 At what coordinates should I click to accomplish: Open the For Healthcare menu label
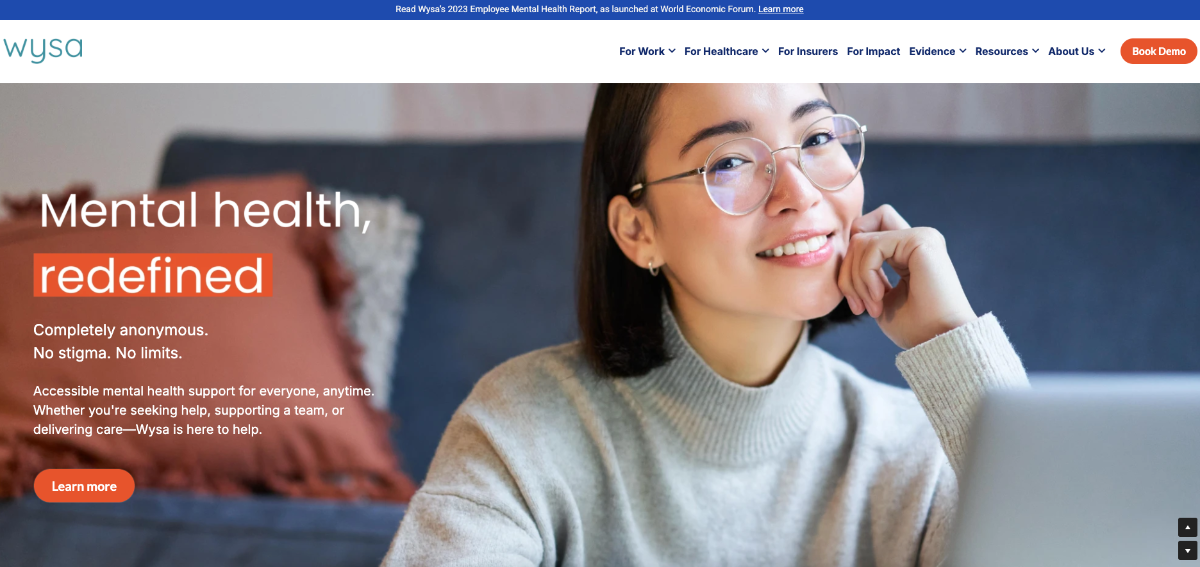720,51
